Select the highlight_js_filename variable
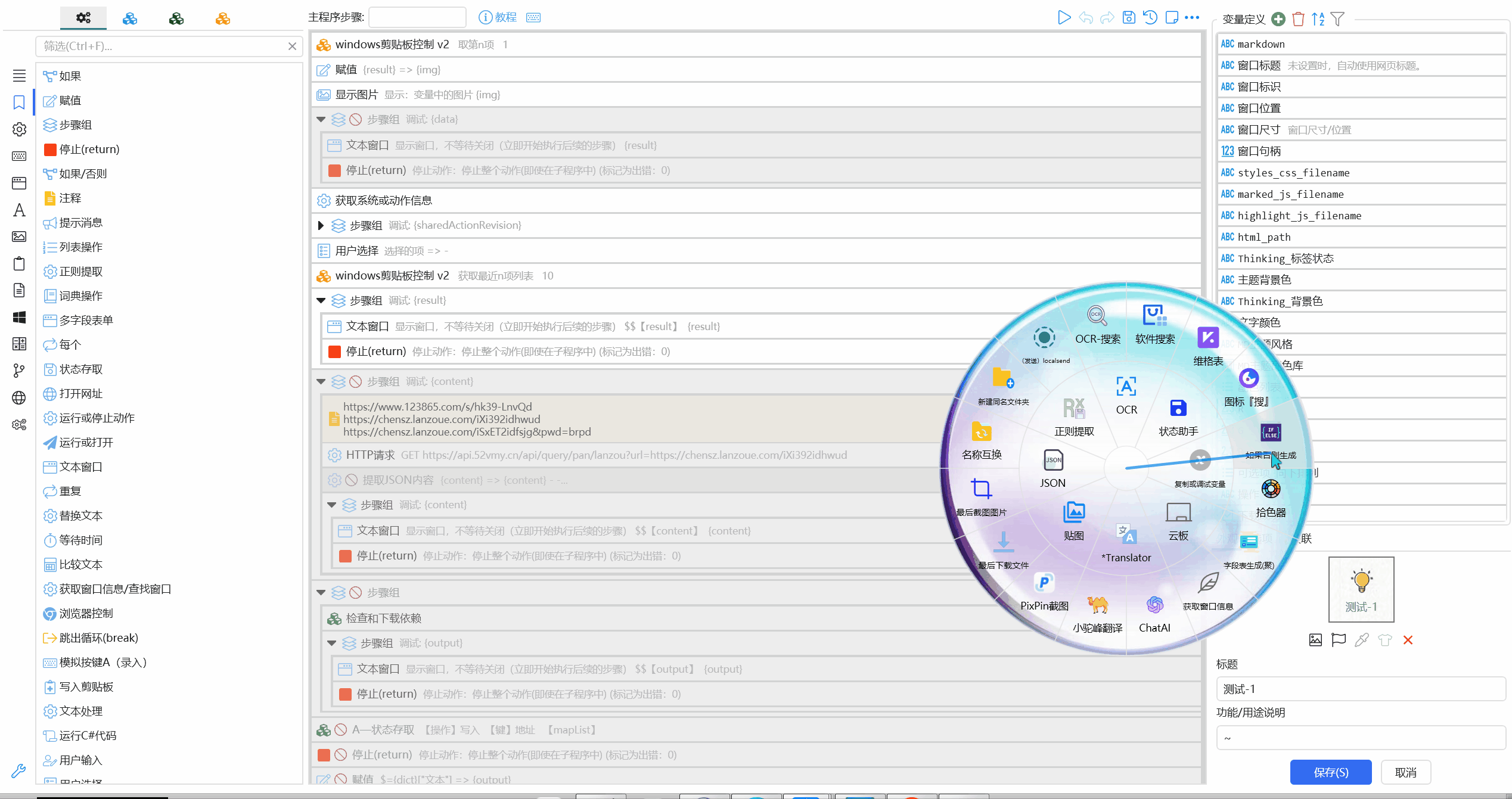Image resolution: width=1512 pixels, height=799 pixels. pyautogui.click(x=1361, y=216)
